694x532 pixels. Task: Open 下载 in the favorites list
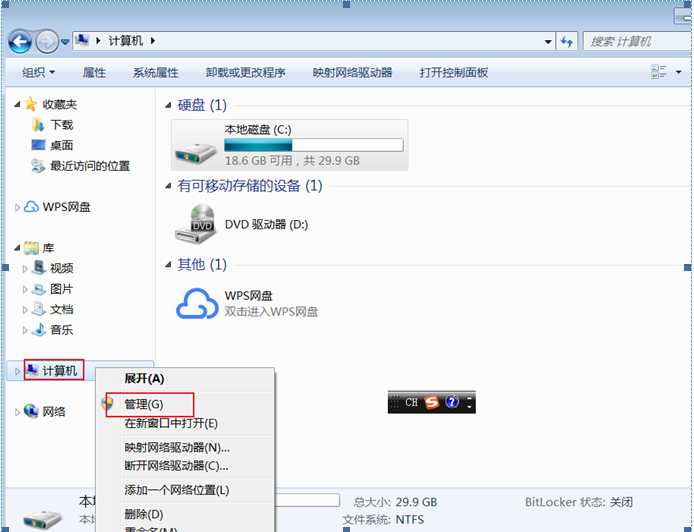pos(62,125)
